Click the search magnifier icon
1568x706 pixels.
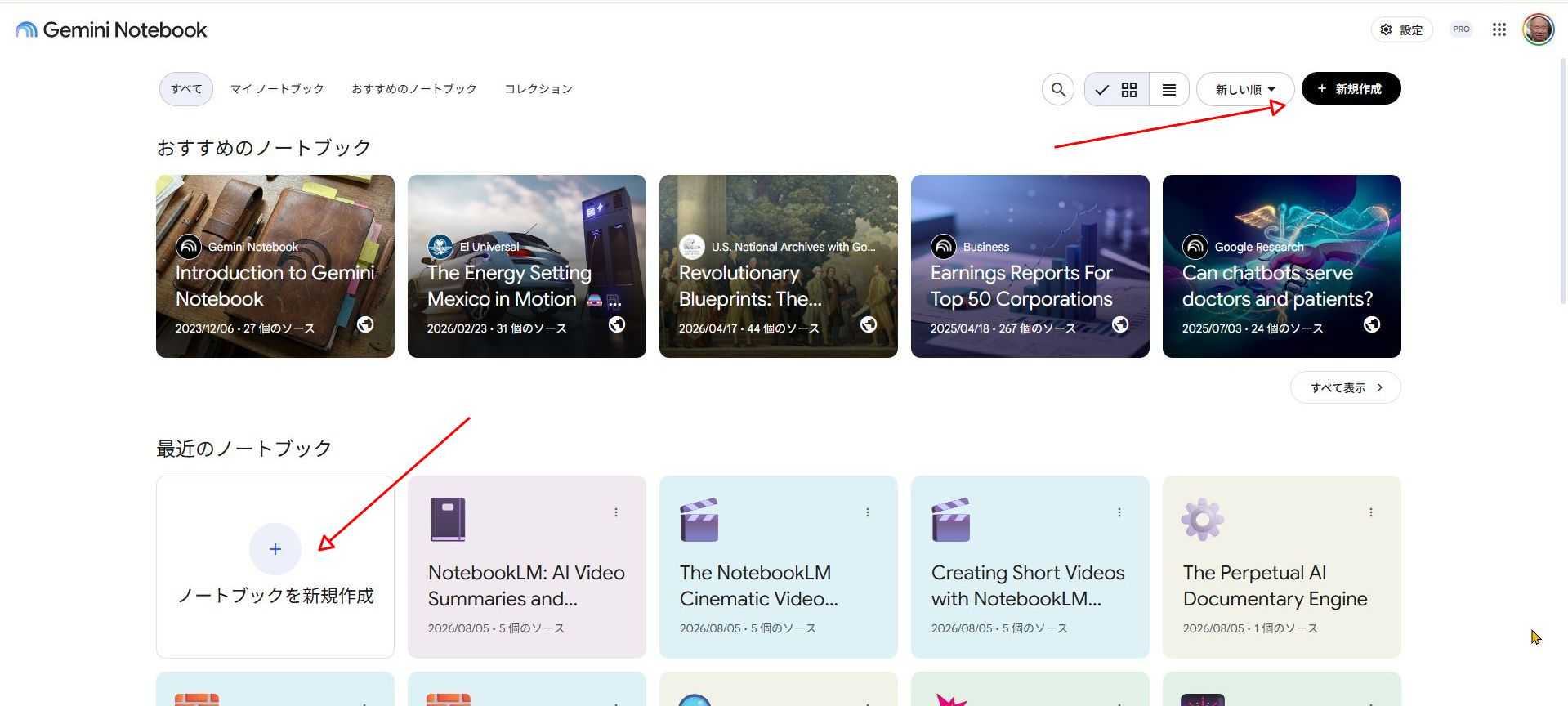(1058, 89)
